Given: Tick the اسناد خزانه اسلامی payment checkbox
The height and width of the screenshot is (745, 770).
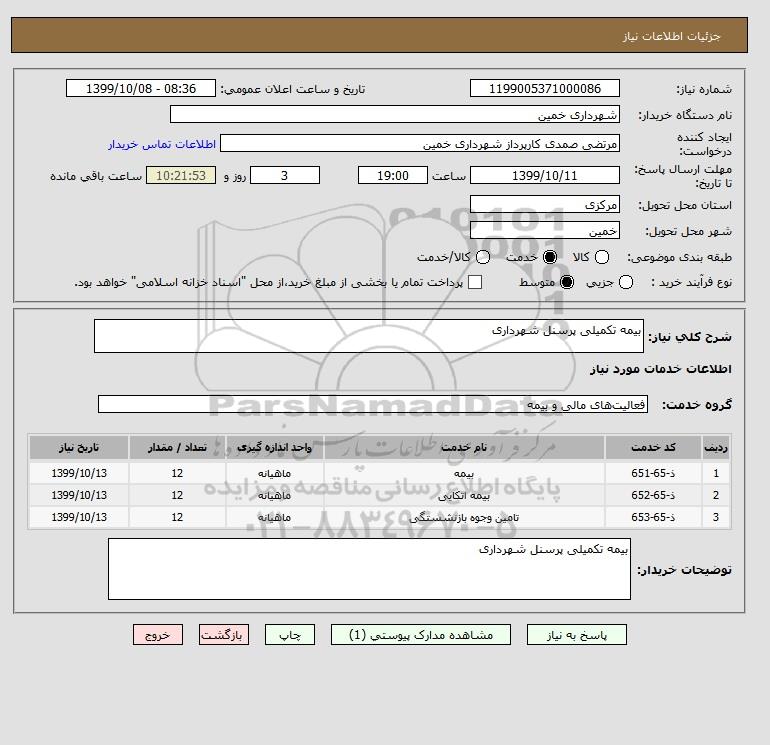Looking at the screenshot, I should (475, 282).
